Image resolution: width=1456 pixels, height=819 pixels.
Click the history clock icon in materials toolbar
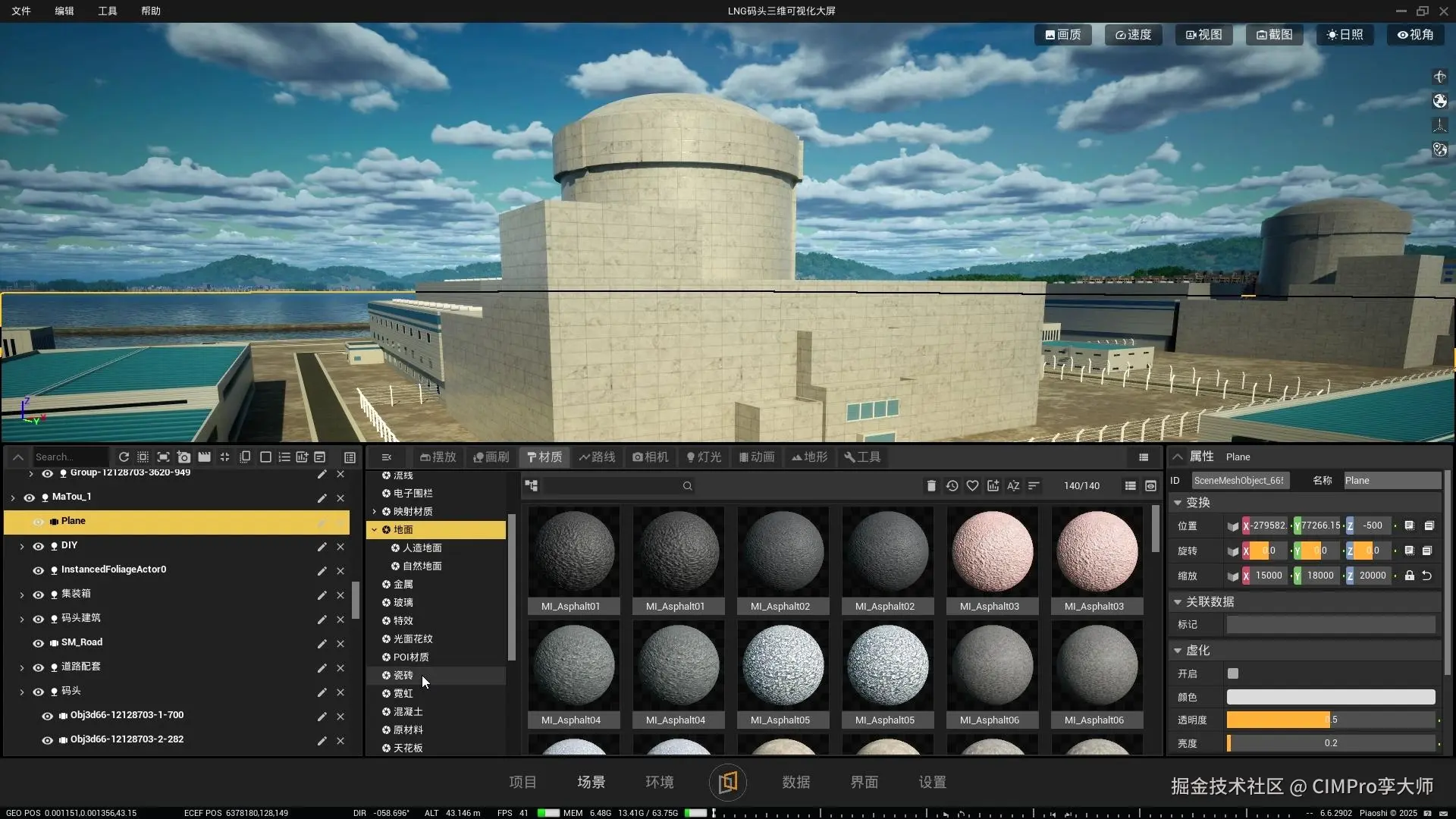click(952, 486)
